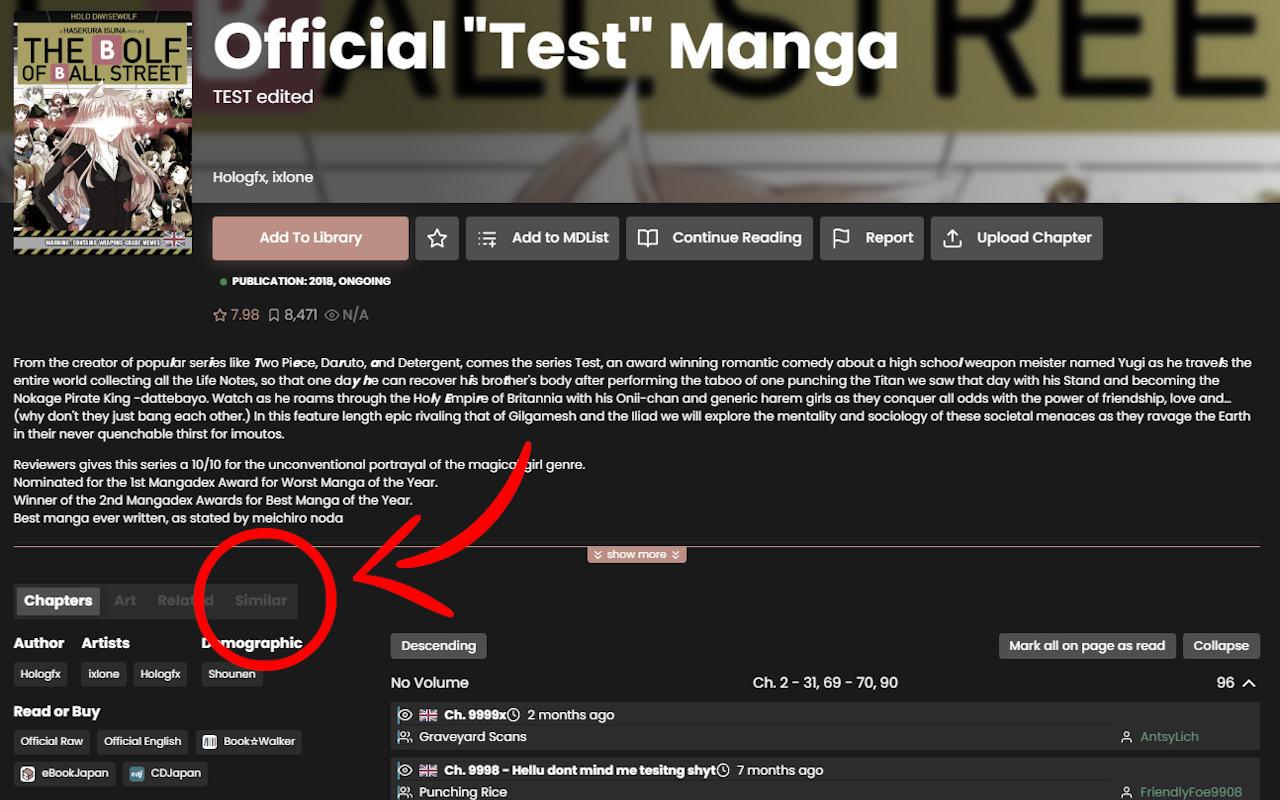This screenshot has height=800, width=1280.
Task: Select the Hologfx tag under Author
Action: click(x=41, y=674)
